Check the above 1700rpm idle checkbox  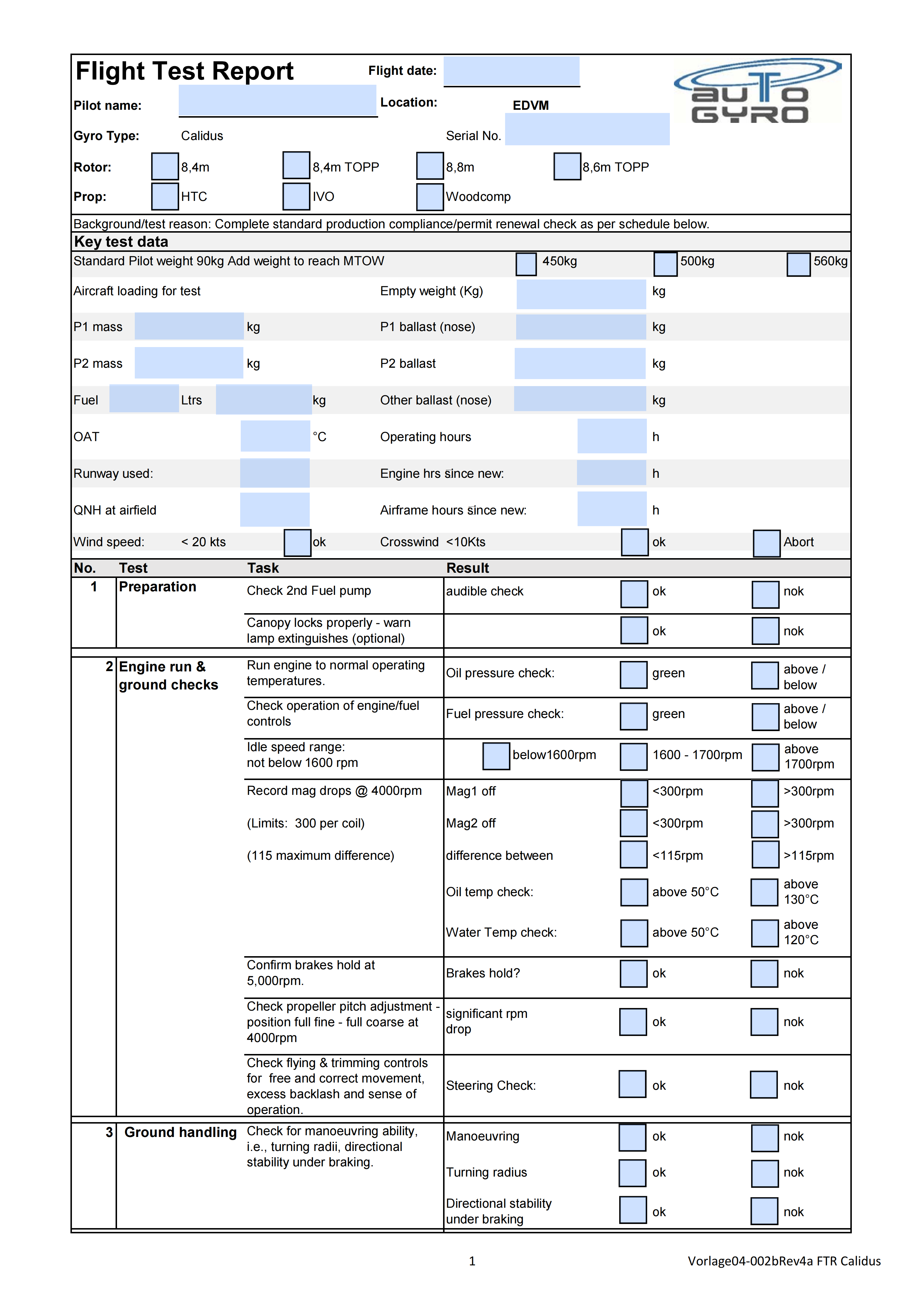coord(766,757)
